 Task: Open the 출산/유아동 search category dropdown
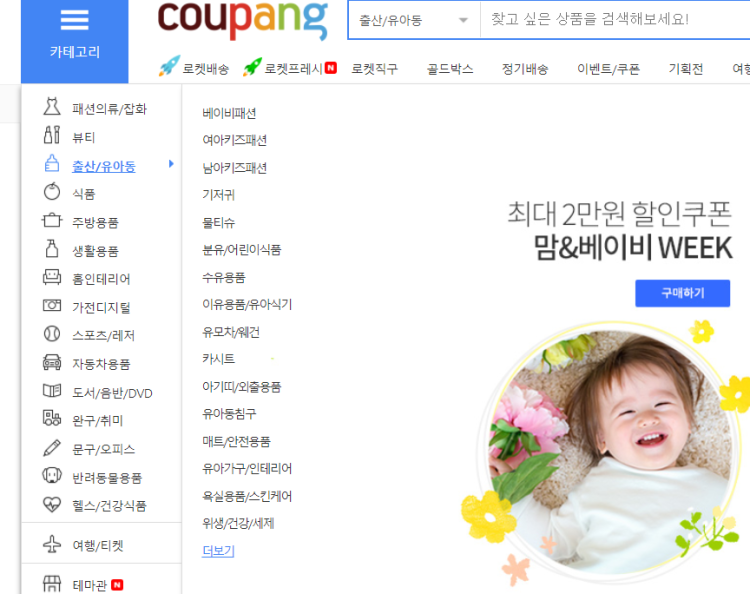(x=414, y=20)
